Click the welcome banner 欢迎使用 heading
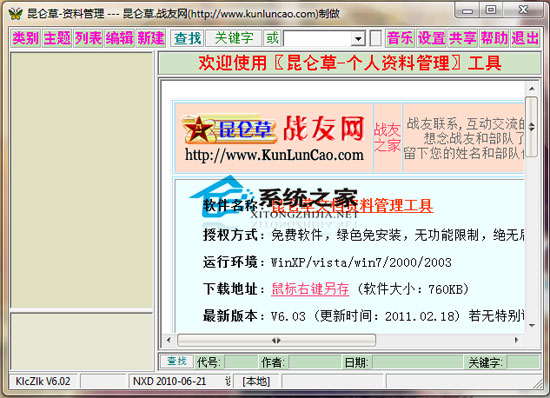 coord(350,63)
